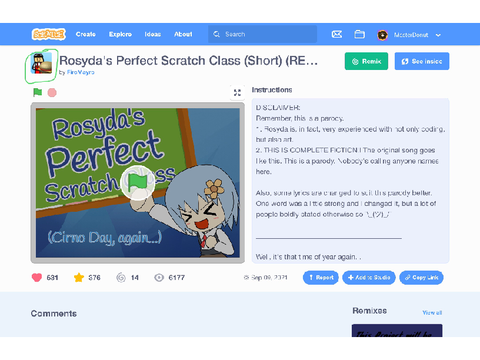Click the red stop button above stage
The image size is (480, 360).
click(52, 92)
